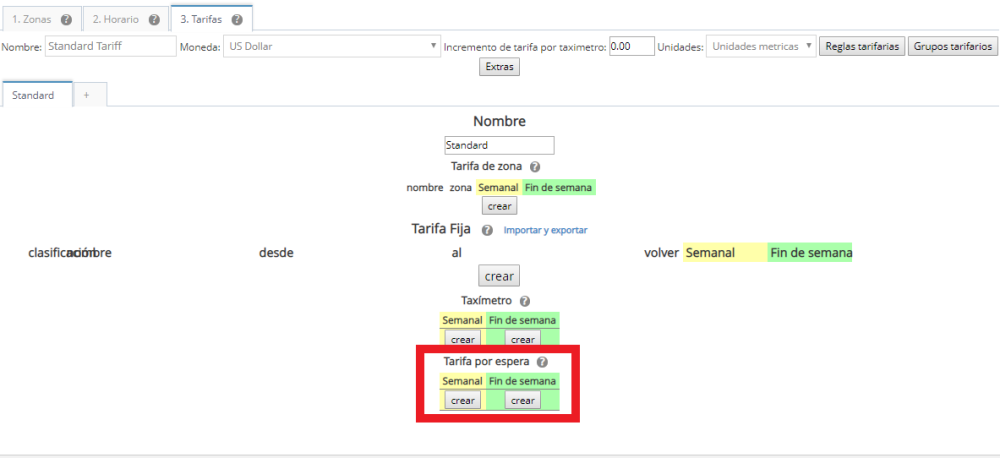Open the Importar y exportar link

(545, 230)
